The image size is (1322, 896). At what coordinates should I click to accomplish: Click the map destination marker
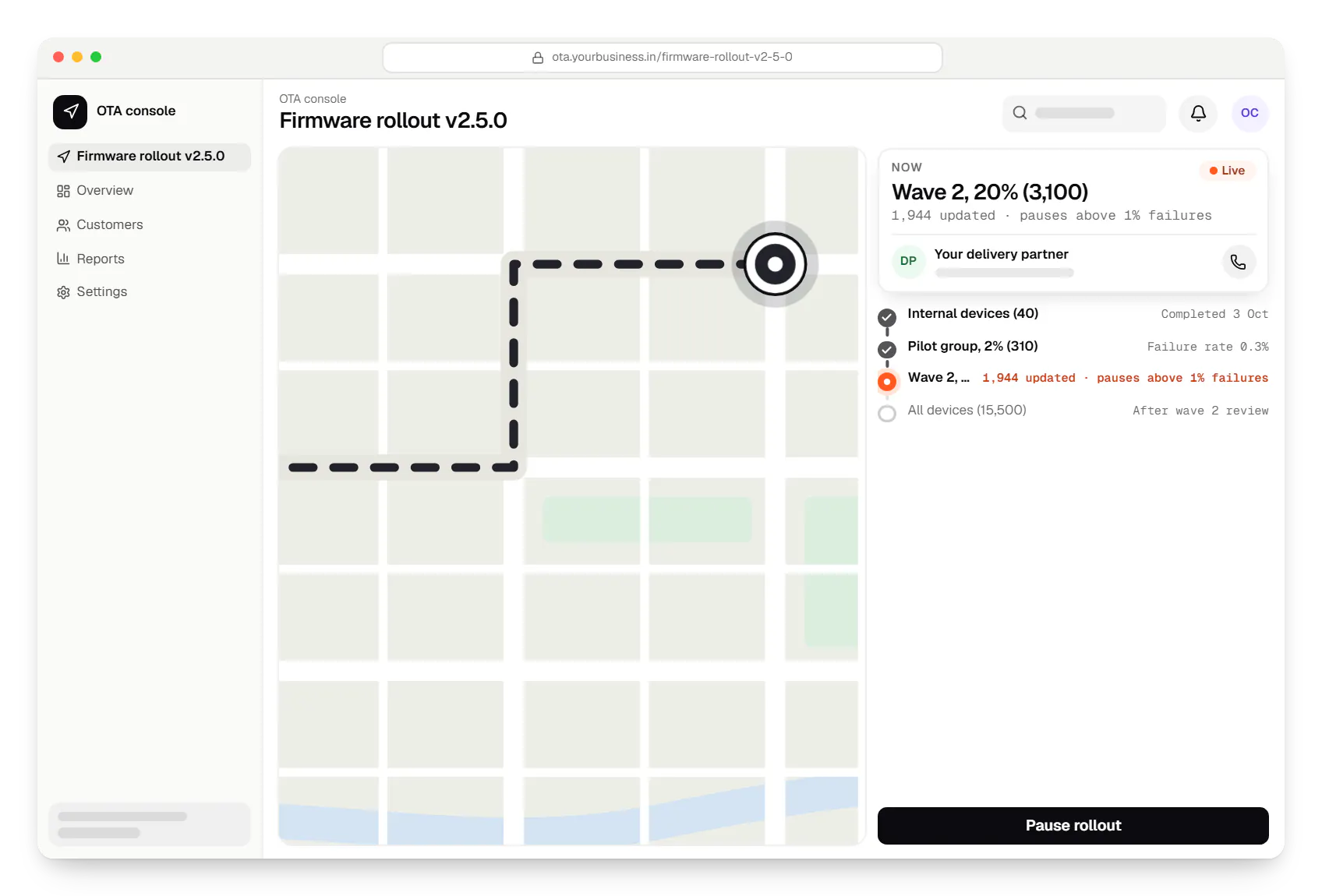(x=775, y=264)
